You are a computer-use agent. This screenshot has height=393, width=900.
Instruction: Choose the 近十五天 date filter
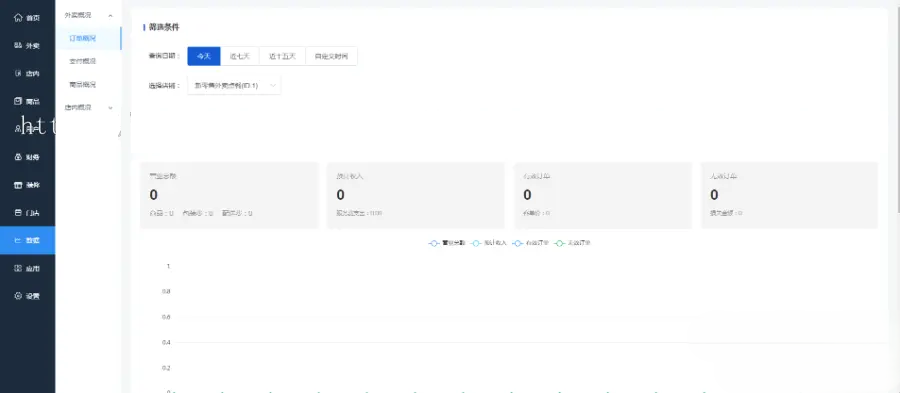pos(282,56)
